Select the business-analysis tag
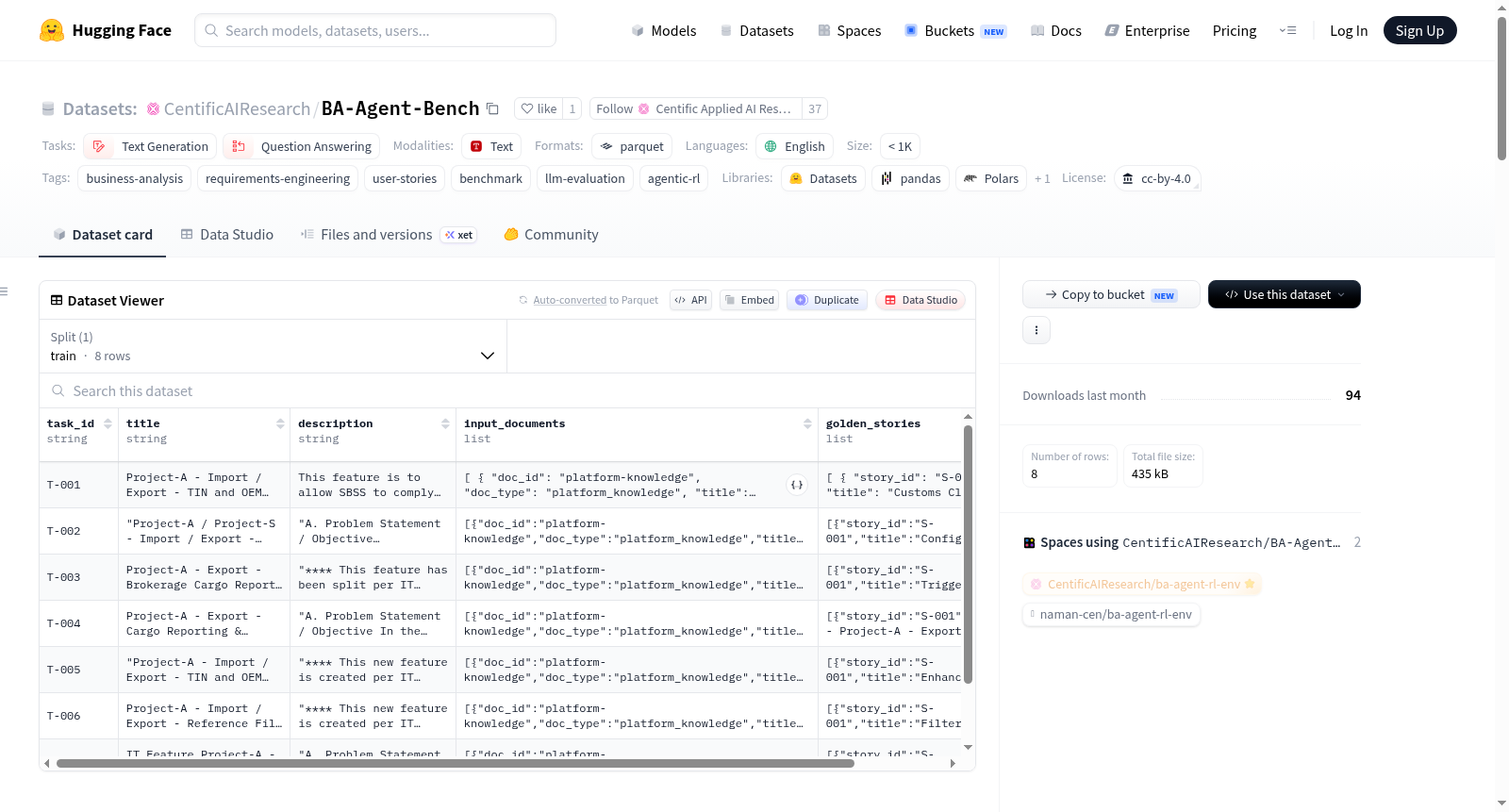 point(135,178)
